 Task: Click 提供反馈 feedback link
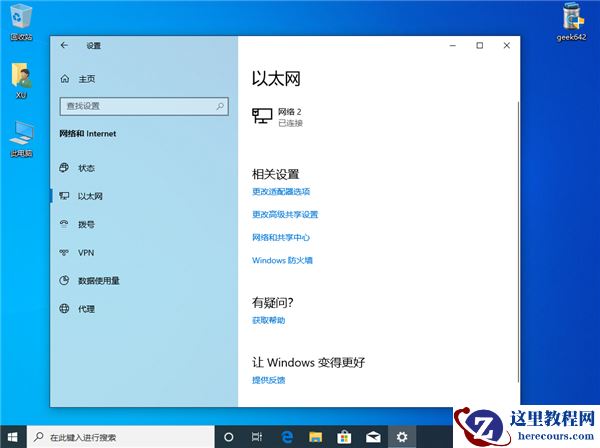269,380
